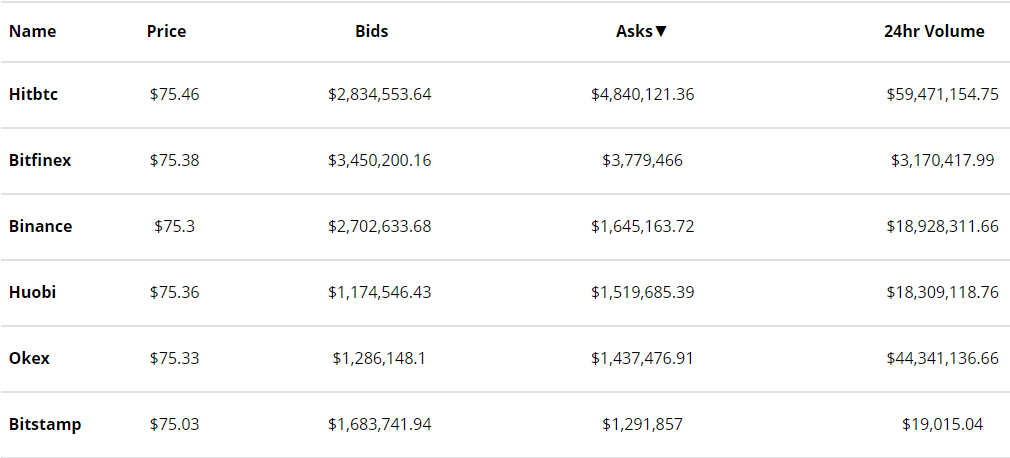Open the Bitfinex exchange row
1010x458 pixels.
40,160
